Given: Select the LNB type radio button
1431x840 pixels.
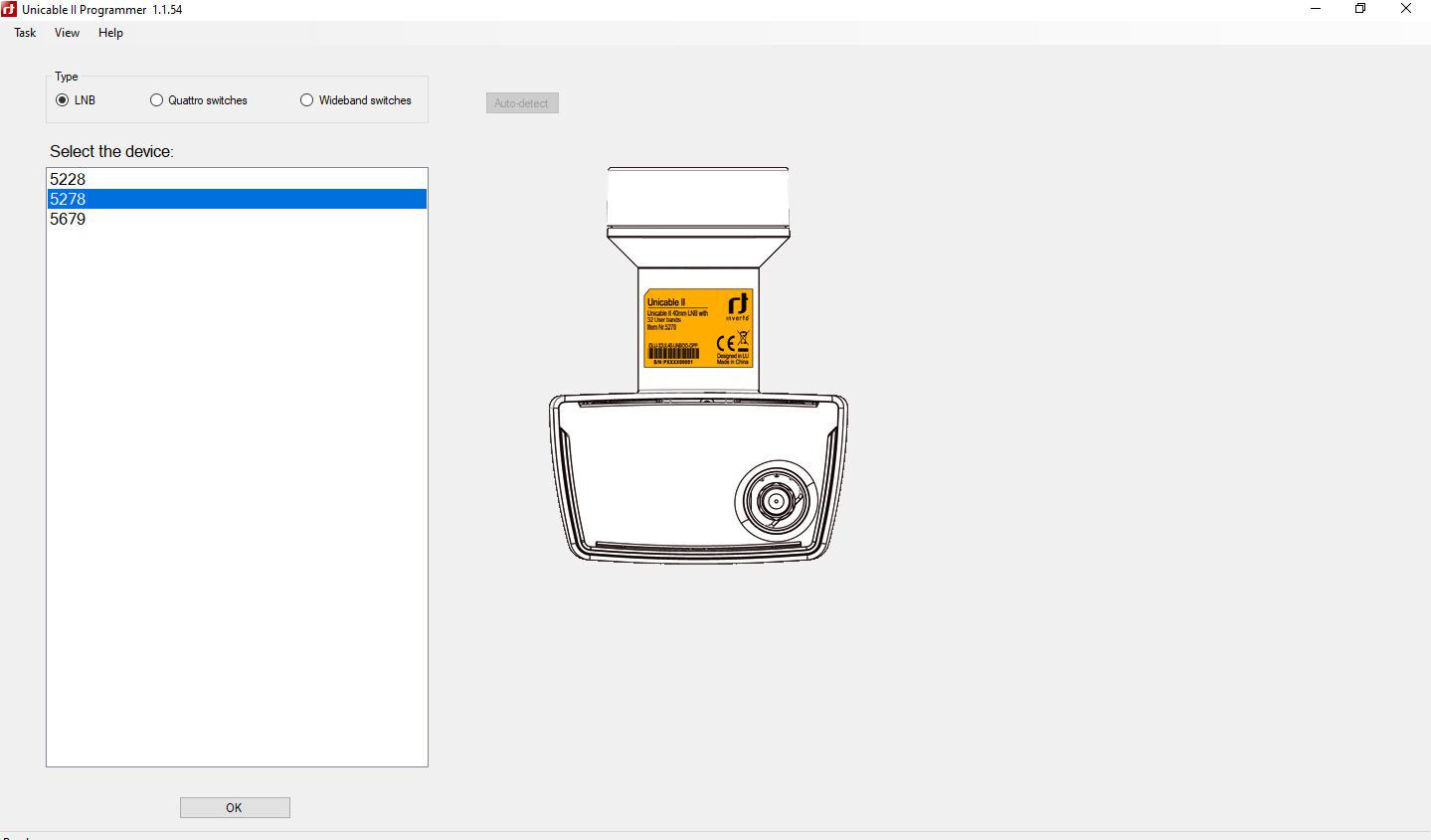Looking at the screenshot, I should pyautogui.click(x=63, y=100).
